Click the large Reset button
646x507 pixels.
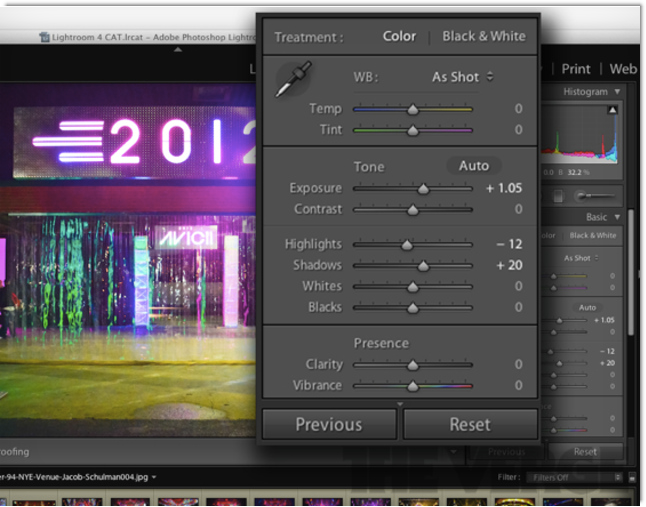(470, 425)
